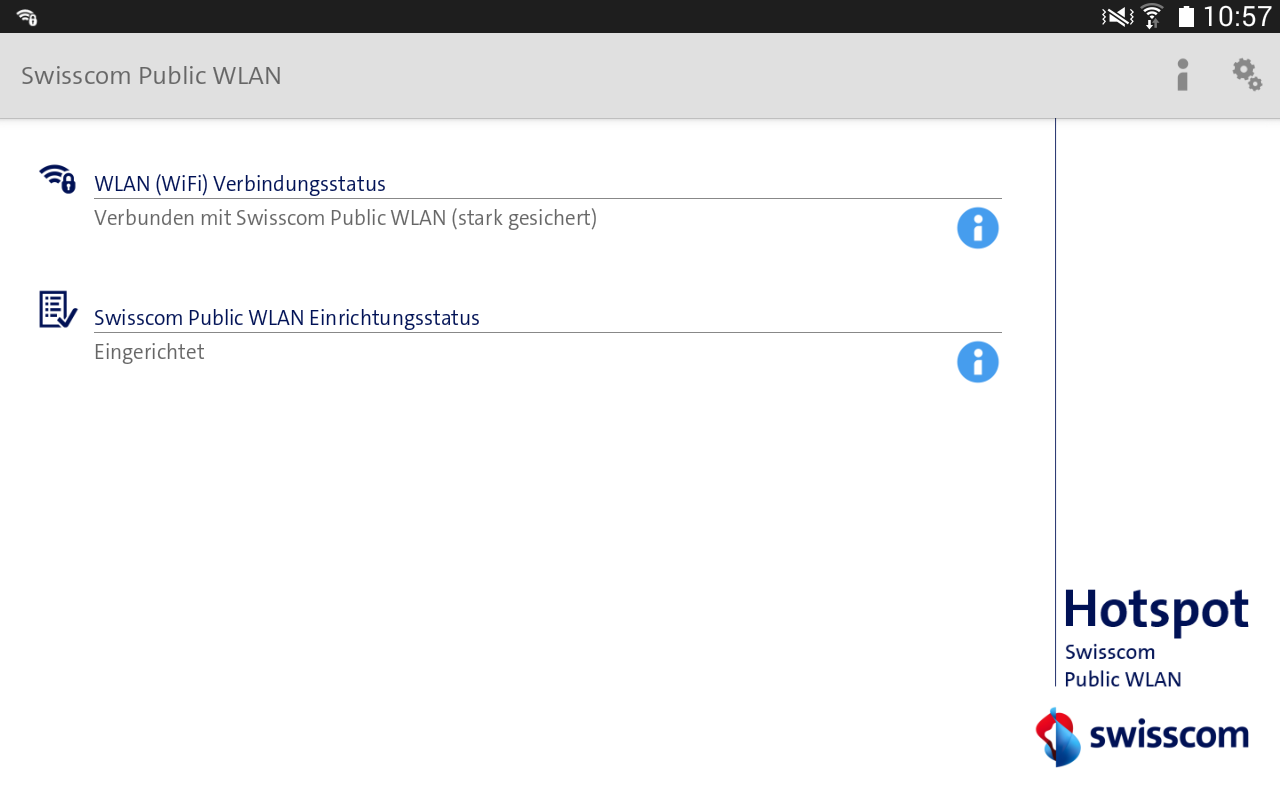Tap the checklist icon beside Einrichtungsstatus
The image size is (1280, 800).
coord(58,310)
